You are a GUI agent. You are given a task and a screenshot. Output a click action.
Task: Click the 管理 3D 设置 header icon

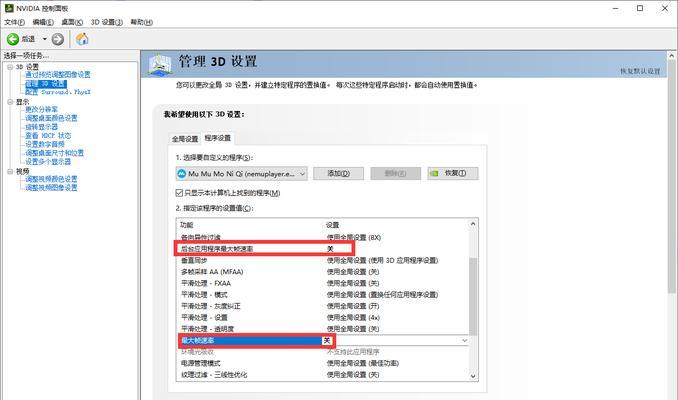(160, 65)
